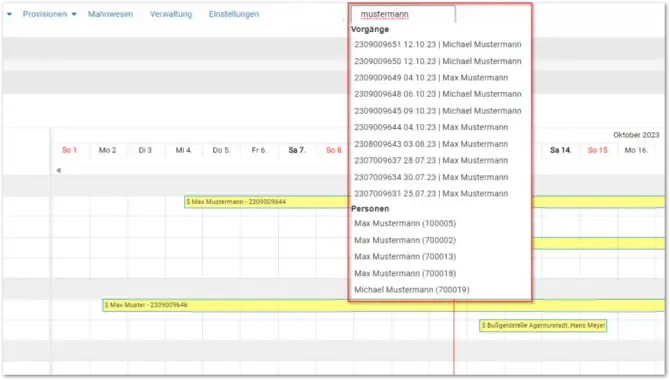The height and width of the screenshot is (380, 670).
Task: Click the Do 5 day header
Action: pos(221,150)
